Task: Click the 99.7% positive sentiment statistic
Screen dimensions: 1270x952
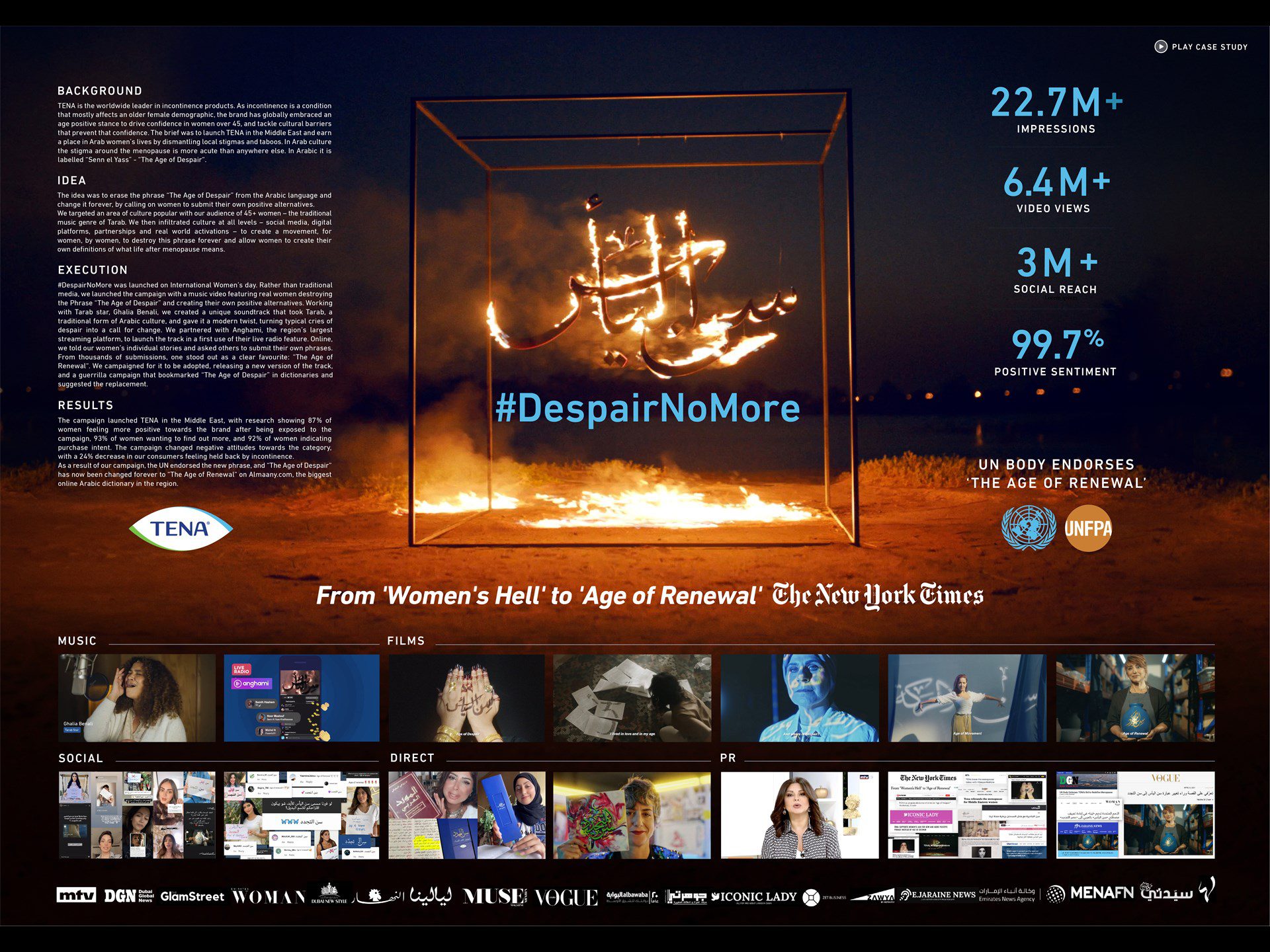Action: (x=1056, y=352)
